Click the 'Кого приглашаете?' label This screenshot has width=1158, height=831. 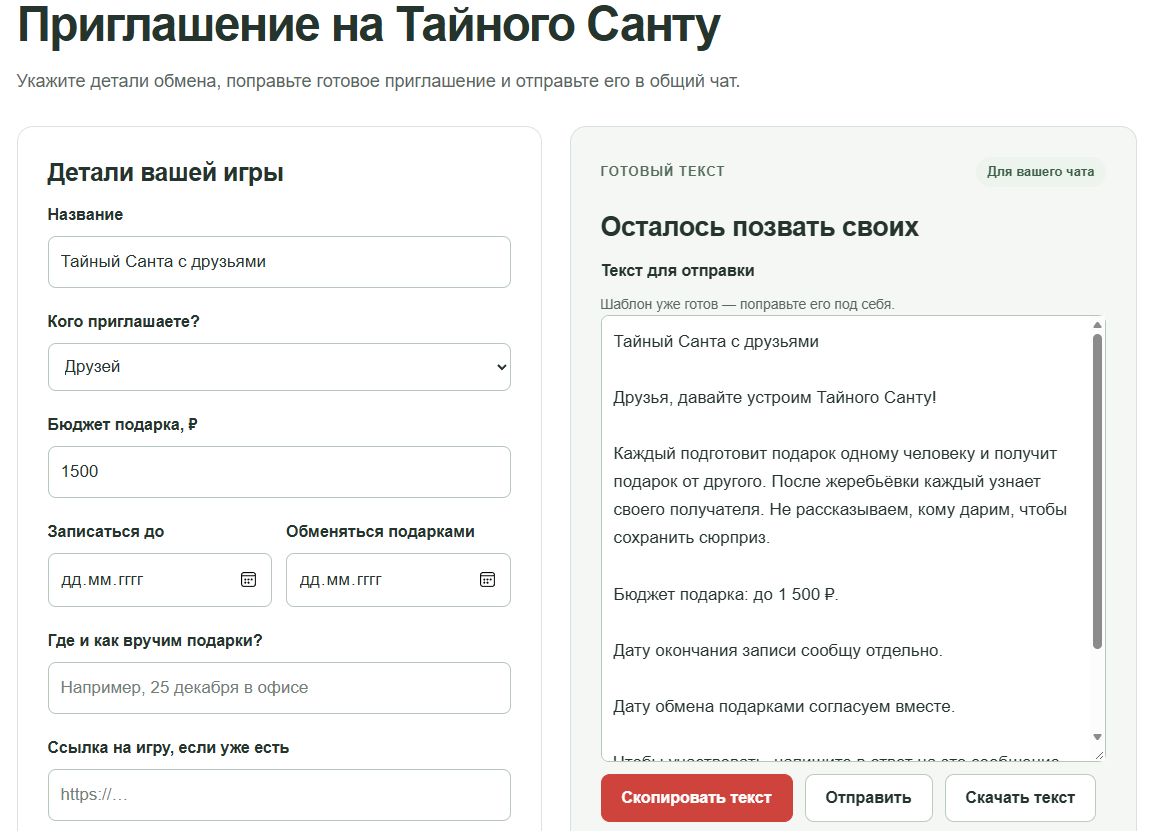click(x=123, y=321)
